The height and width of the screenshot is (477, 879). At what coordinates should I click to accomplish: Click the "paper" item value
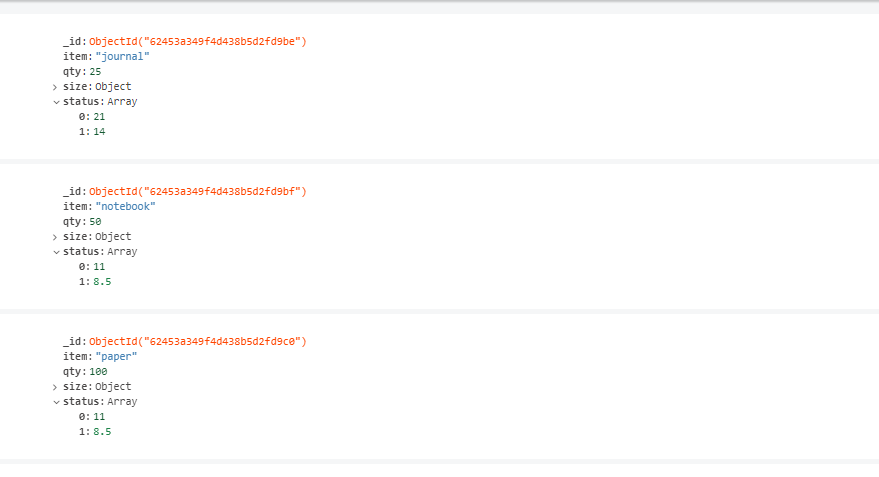(x=116, y=356)
